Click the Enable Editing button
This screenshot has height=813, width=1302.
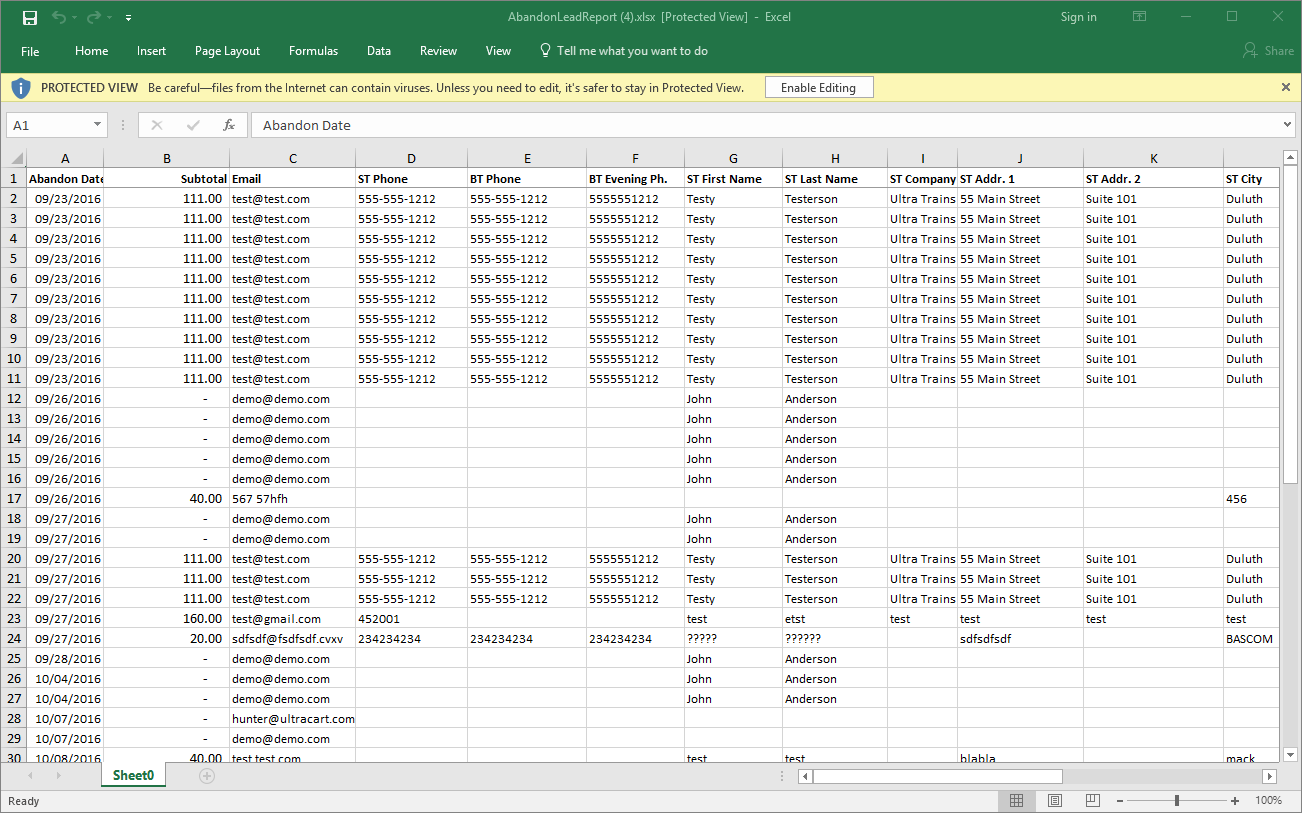pos(818,88)
